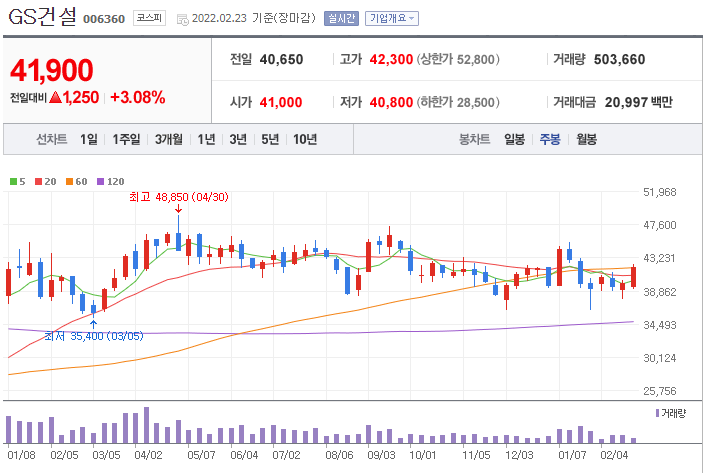
Task: Click the 12/03 date axis label
Action: coord(519,455)
